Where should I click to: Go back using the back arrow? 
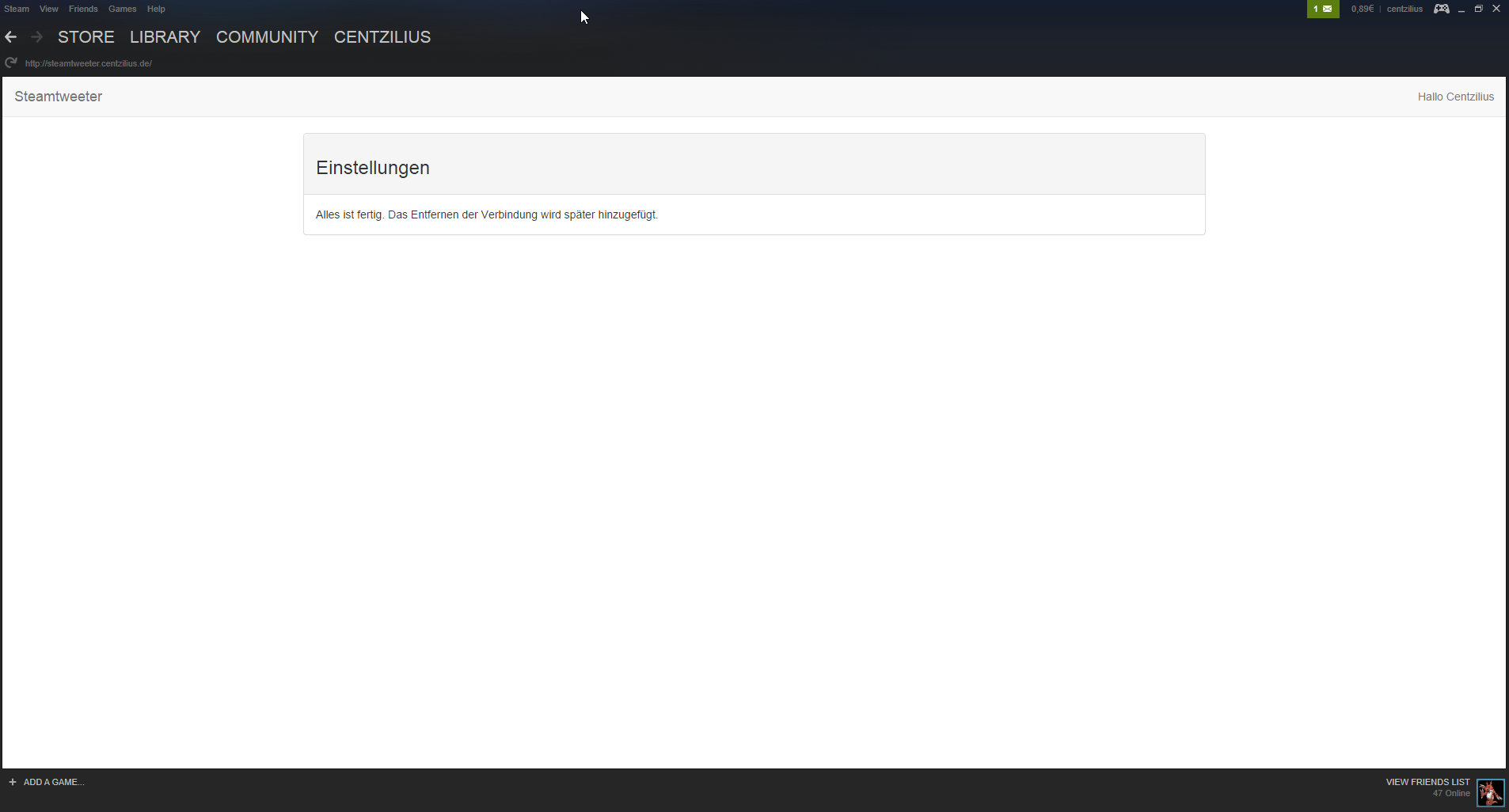click(x=11, y=37)
